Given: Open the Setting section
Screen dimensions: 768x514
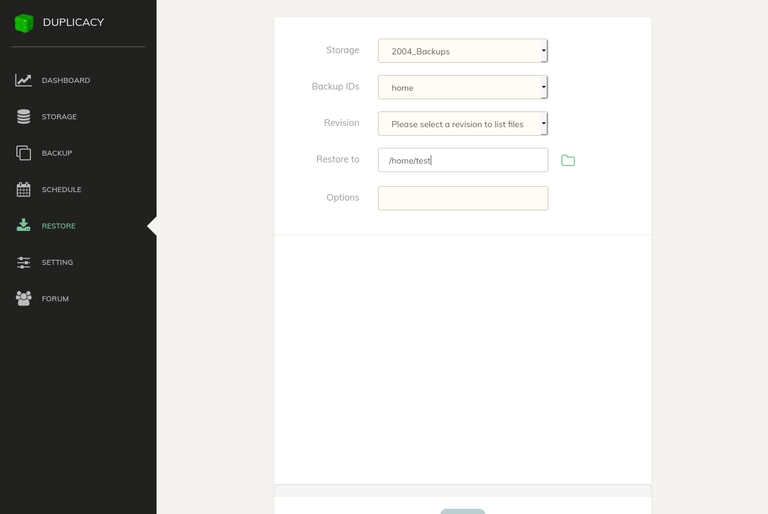Looking at the screenshot, I should click(57, 262).
